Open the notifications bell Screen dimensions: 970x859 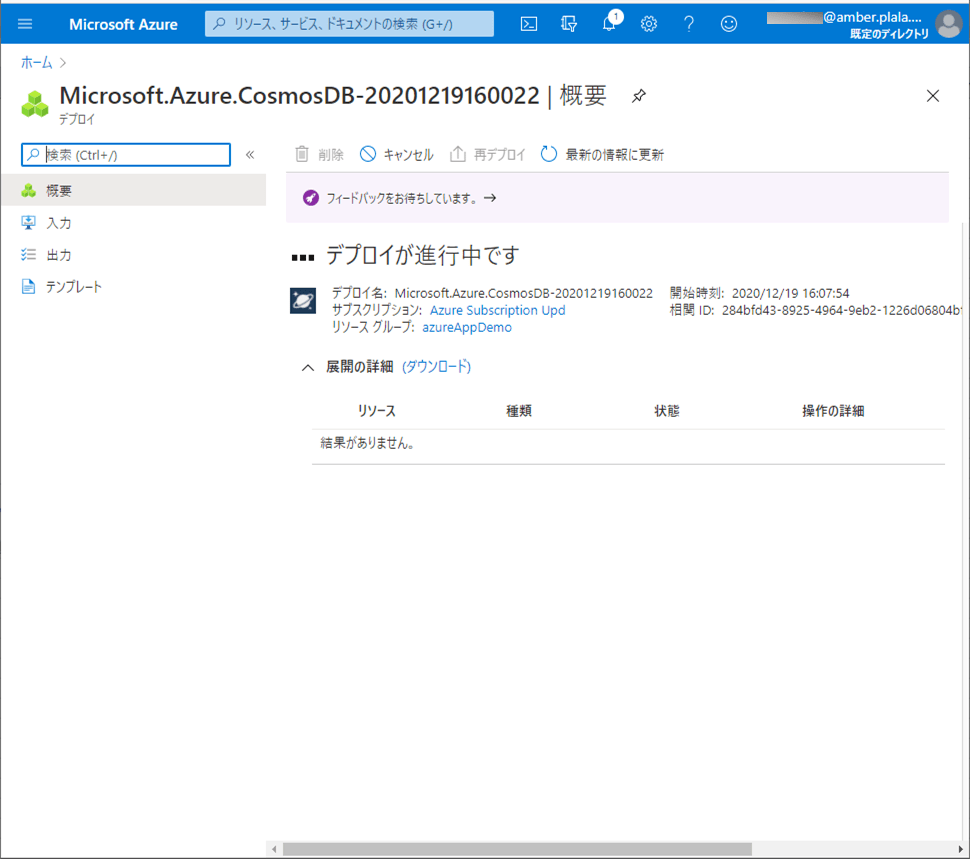[x=609, y=24]
